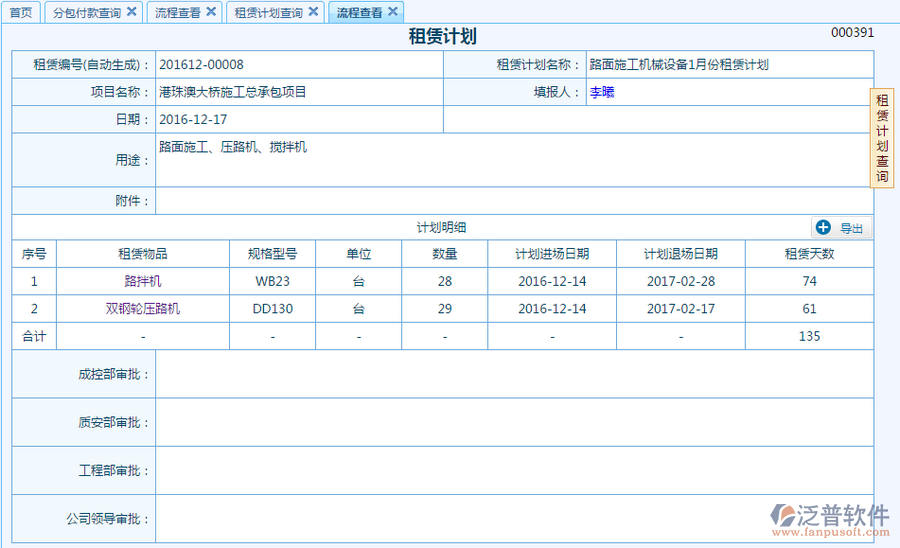
Task: Select exit date 2017-02-28
Action: pyautogui.click(x=681, y=281)
